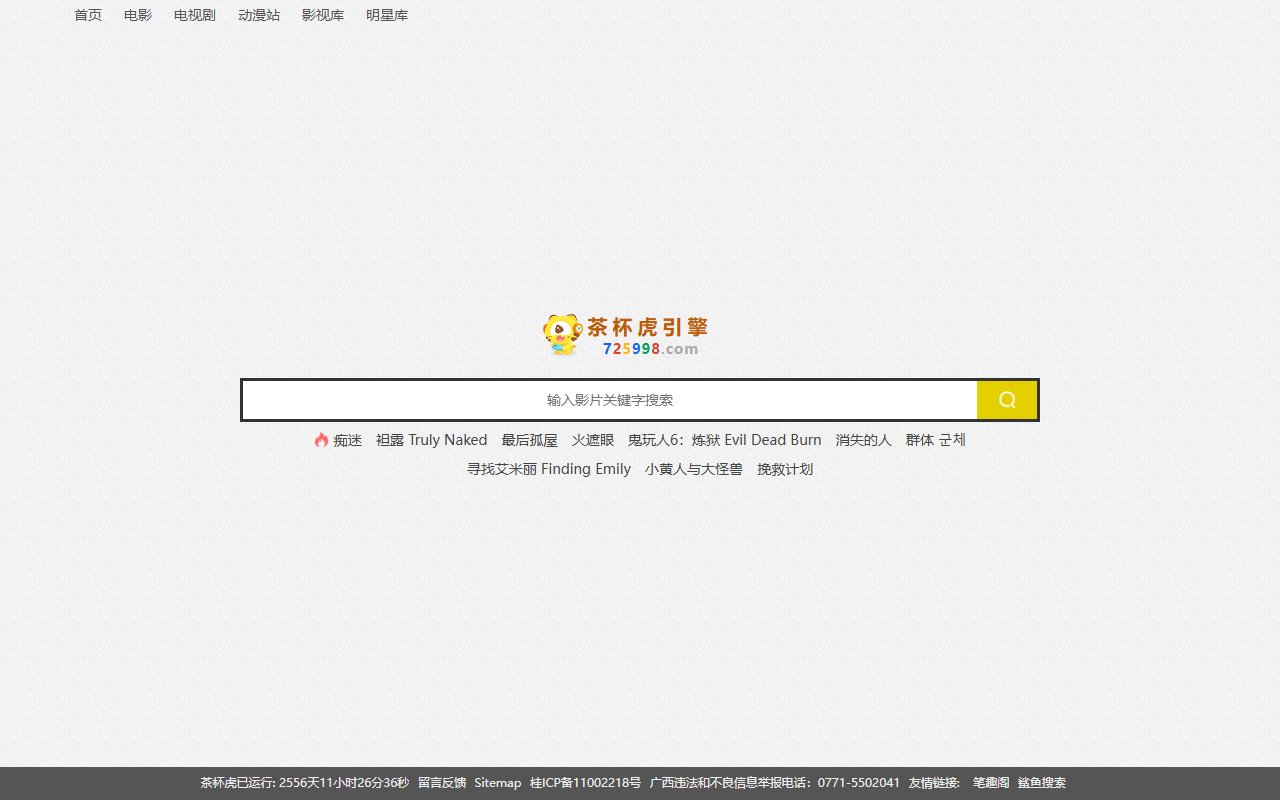Select the 挽救计划 keyword

[x=785, y=469]
